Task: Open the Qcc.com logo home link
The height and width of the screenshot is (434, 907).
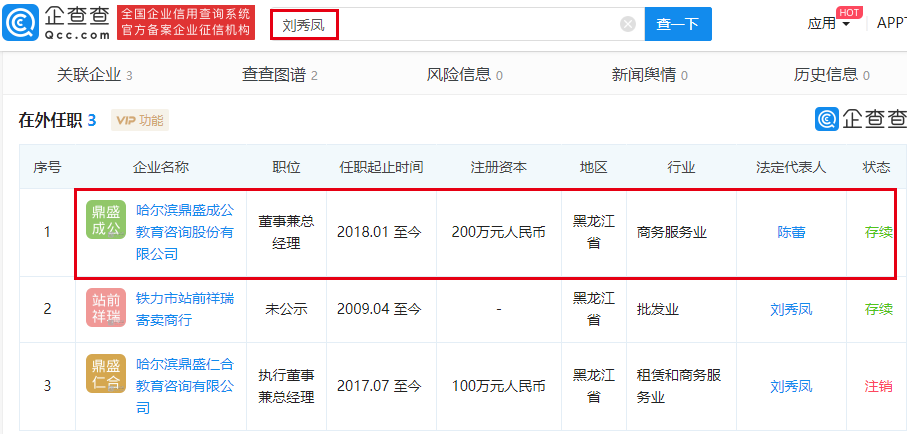Action: (x=57, y=24)
